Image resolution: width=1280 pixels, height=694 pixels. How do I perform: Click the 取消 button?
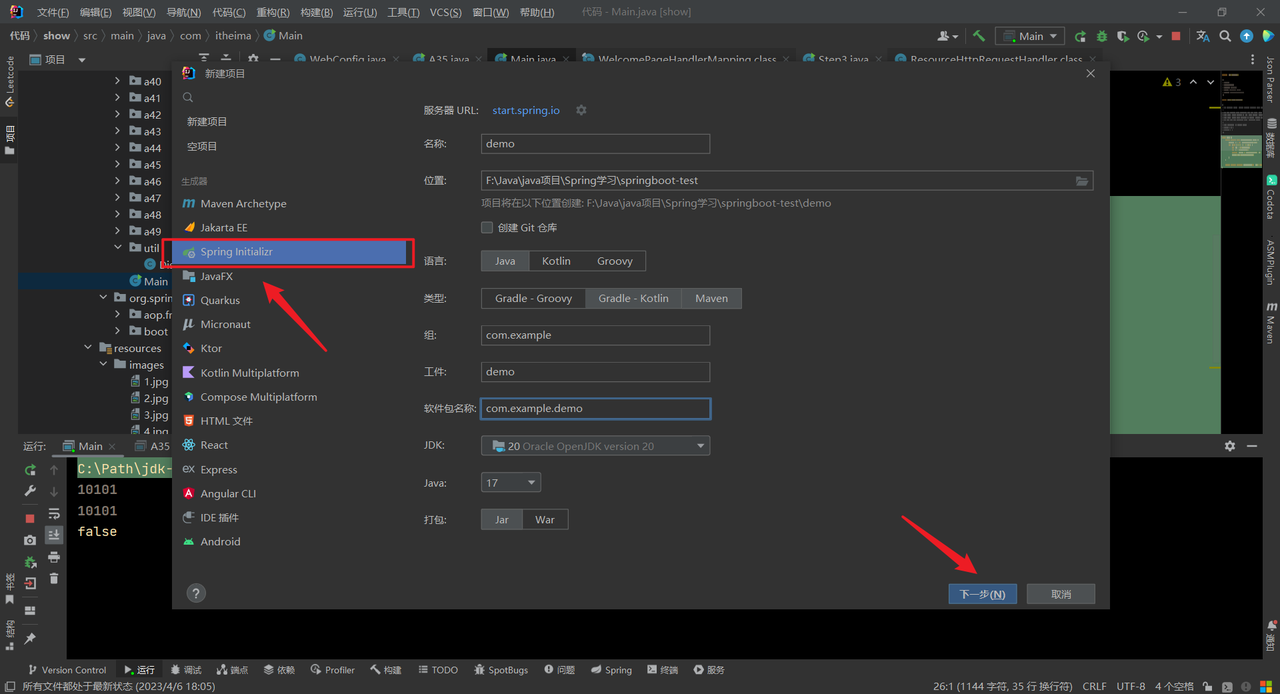[x=1061, y=594]
